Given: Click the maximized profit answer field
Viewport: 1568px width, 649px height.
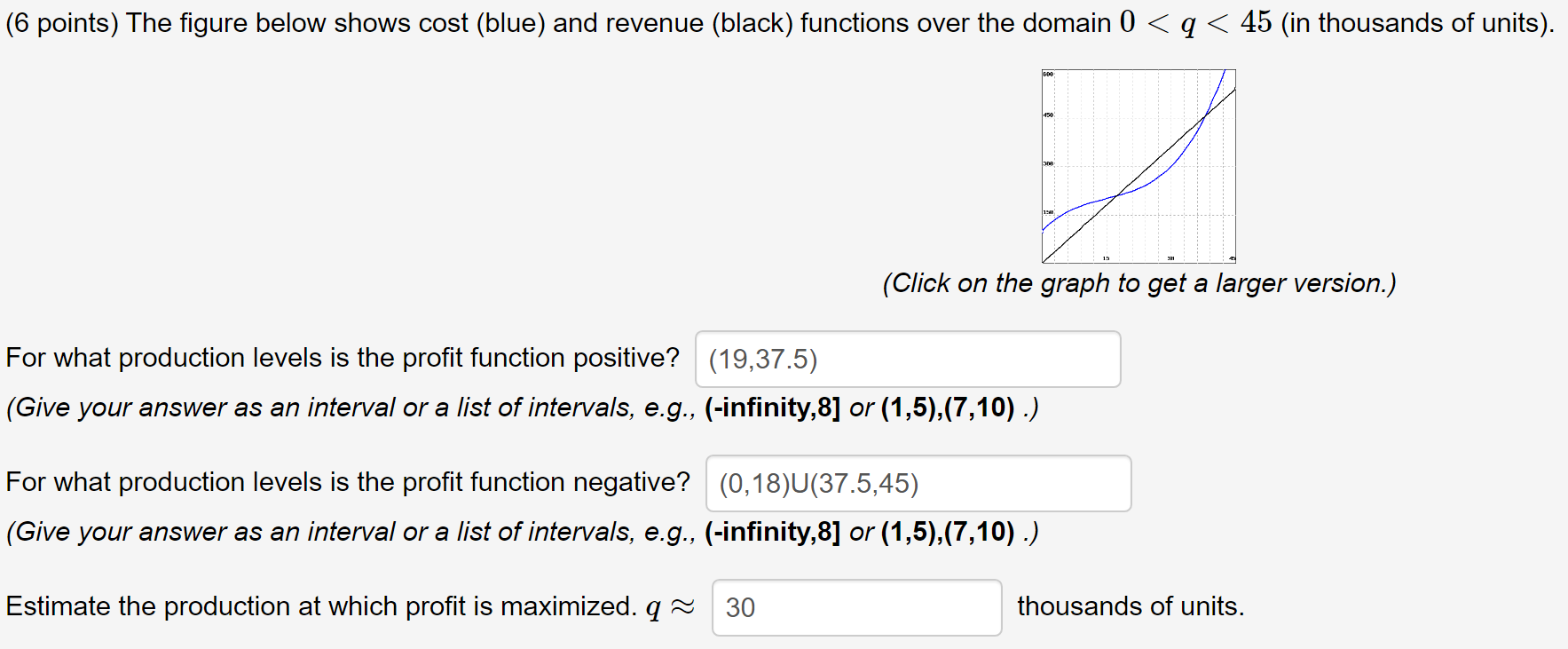Looking at the screenshot, I should 855,606.
